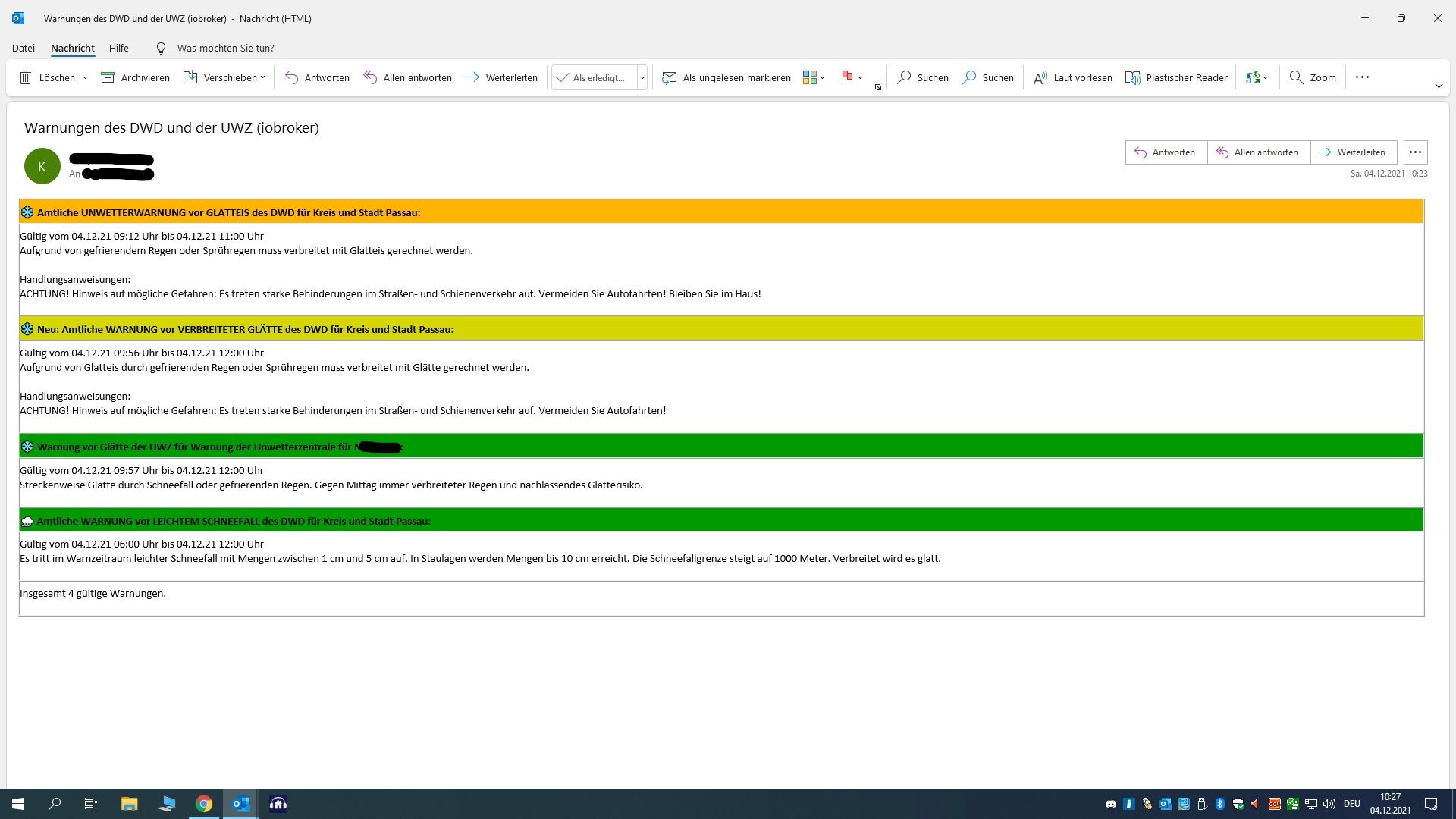Viewport: 1456px width, 819px height.
Task: Open the clock and date flyout
Action: pyautogui.click(x=1391, y=804)
